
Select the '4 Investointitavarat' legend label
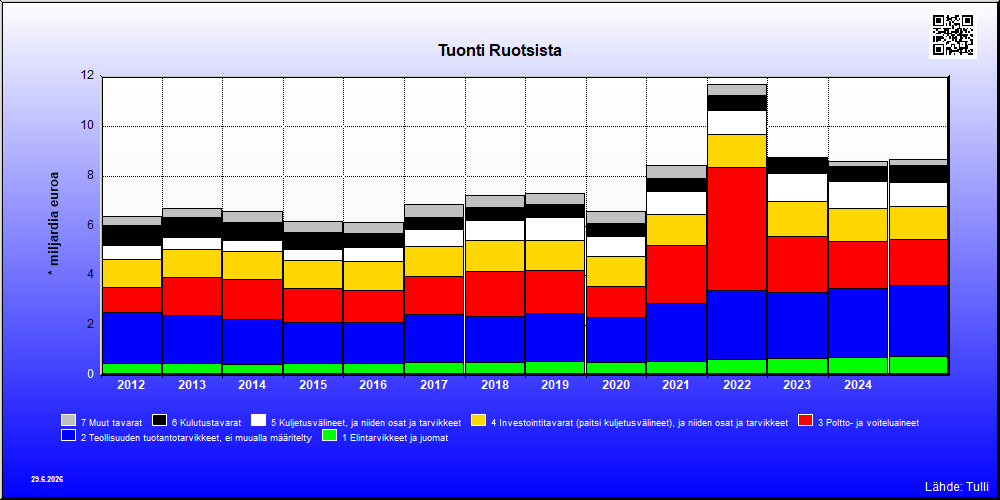click(640, 422)
